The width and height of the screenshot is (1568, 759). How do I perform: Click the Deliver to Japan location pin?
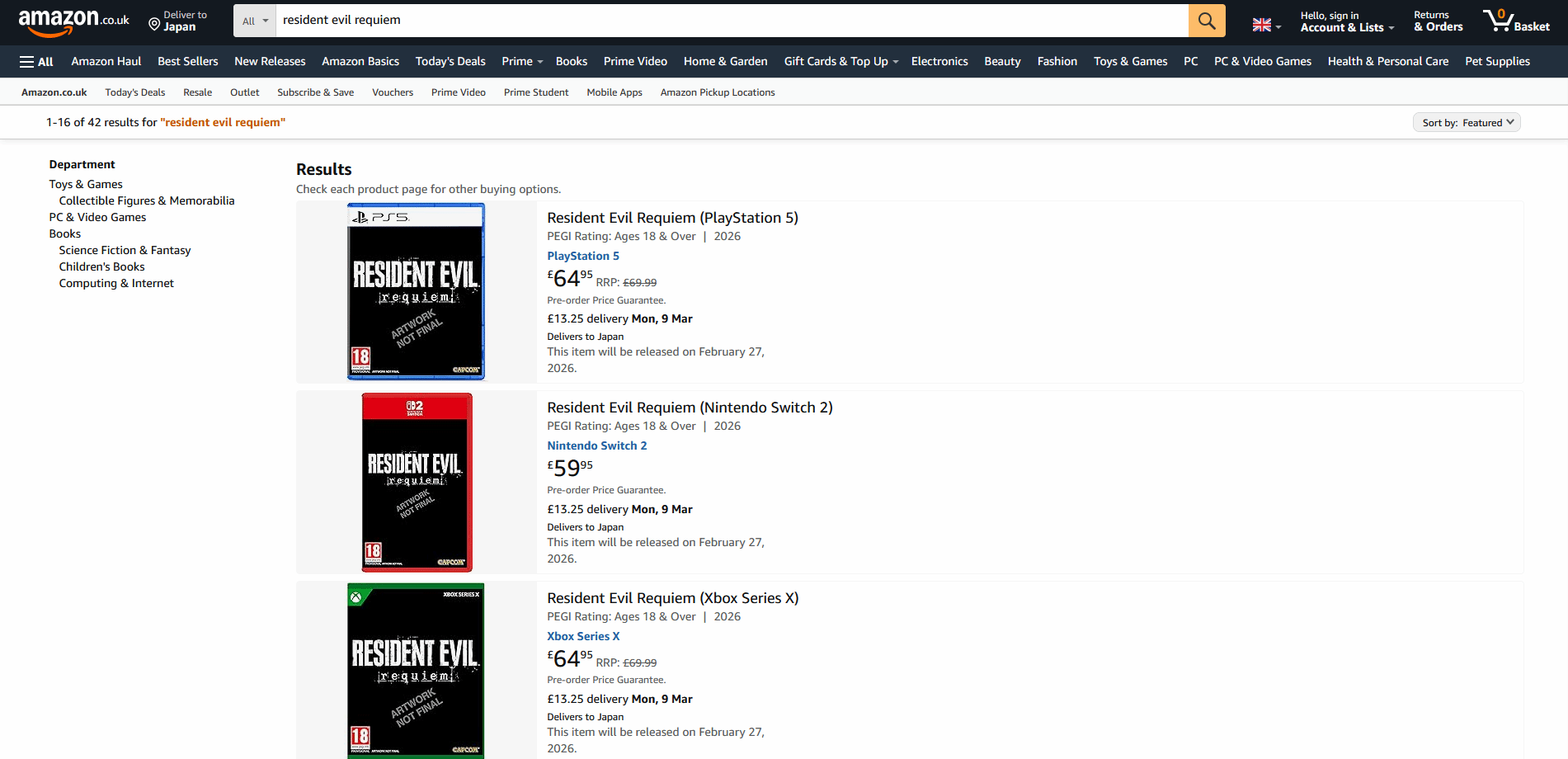[x=177, y=21]
